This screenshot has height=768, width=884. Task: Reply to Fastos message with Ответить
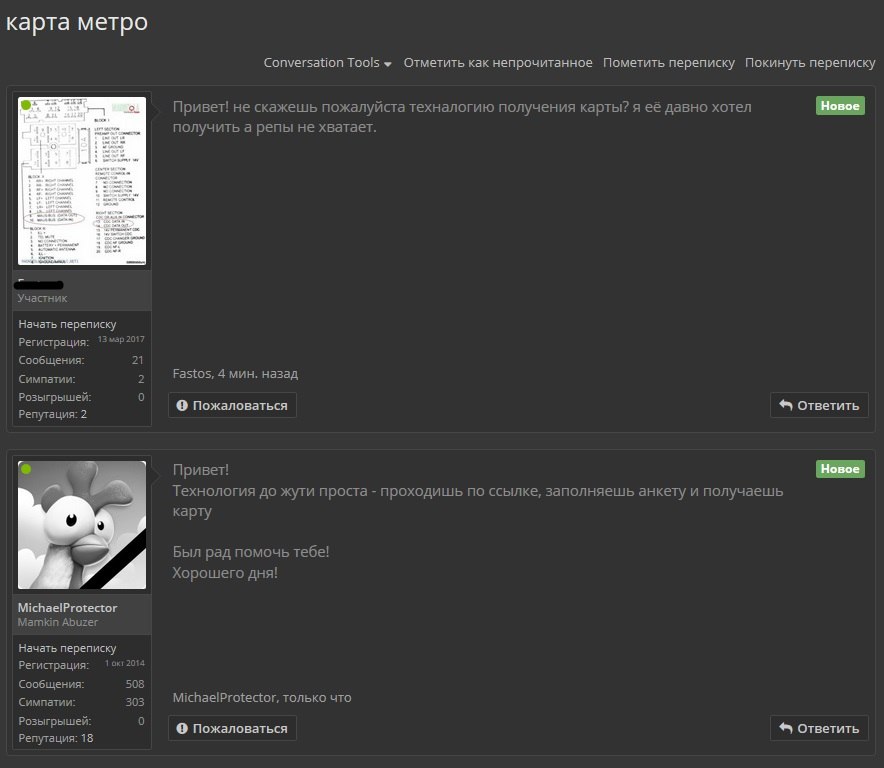819,405
